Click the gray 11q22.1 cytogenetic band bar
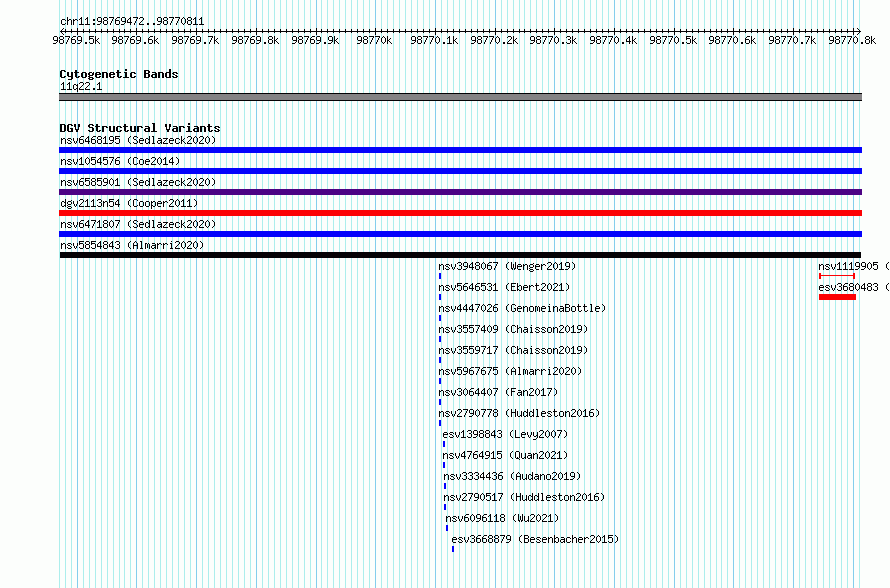The height and width of the screenshot is (588, 890). [x=460, y=97]
